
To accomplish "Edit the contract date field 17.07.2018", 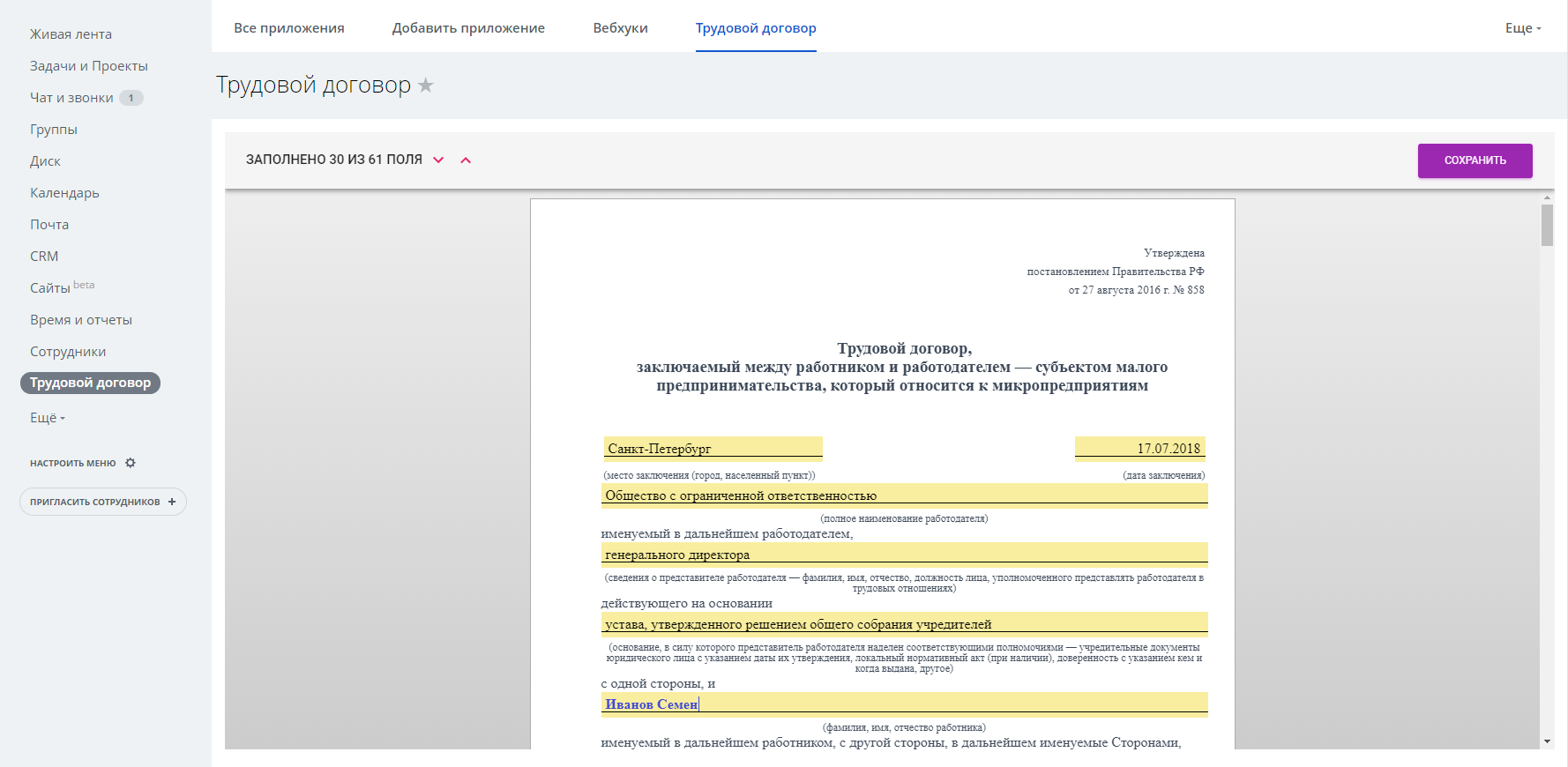I will coord(1139,449).
